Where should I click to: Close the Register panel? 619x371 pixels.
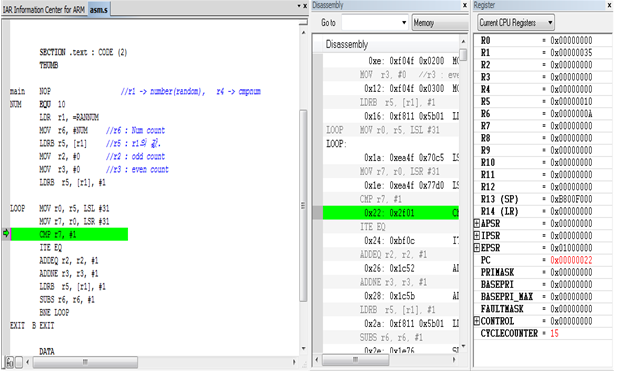point(610,5)
